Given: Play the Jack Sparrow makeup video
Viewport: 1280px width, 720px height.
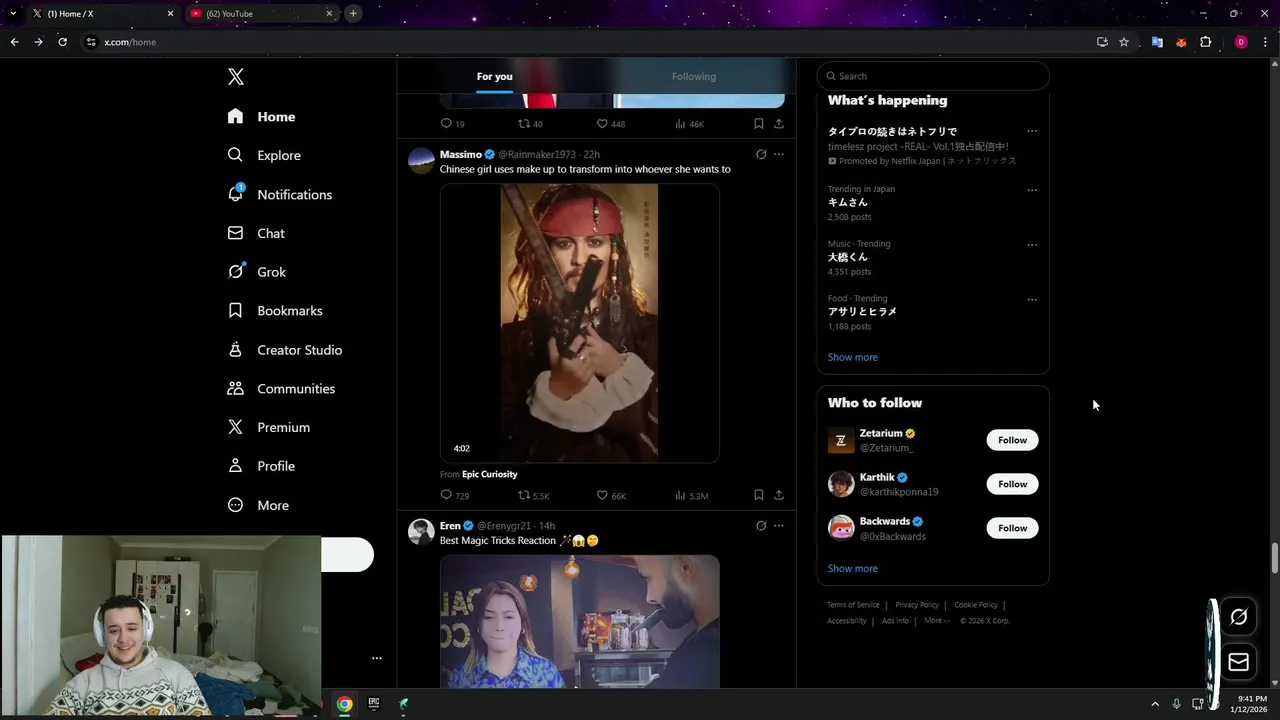Looking at the screenshot, I should coord(579,323).
